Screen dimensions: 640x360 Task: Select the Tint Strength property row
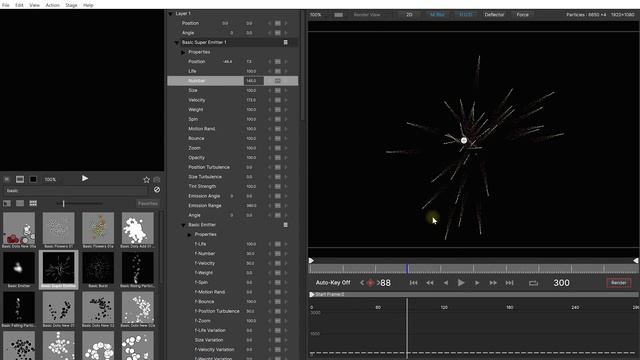(233, 187)
